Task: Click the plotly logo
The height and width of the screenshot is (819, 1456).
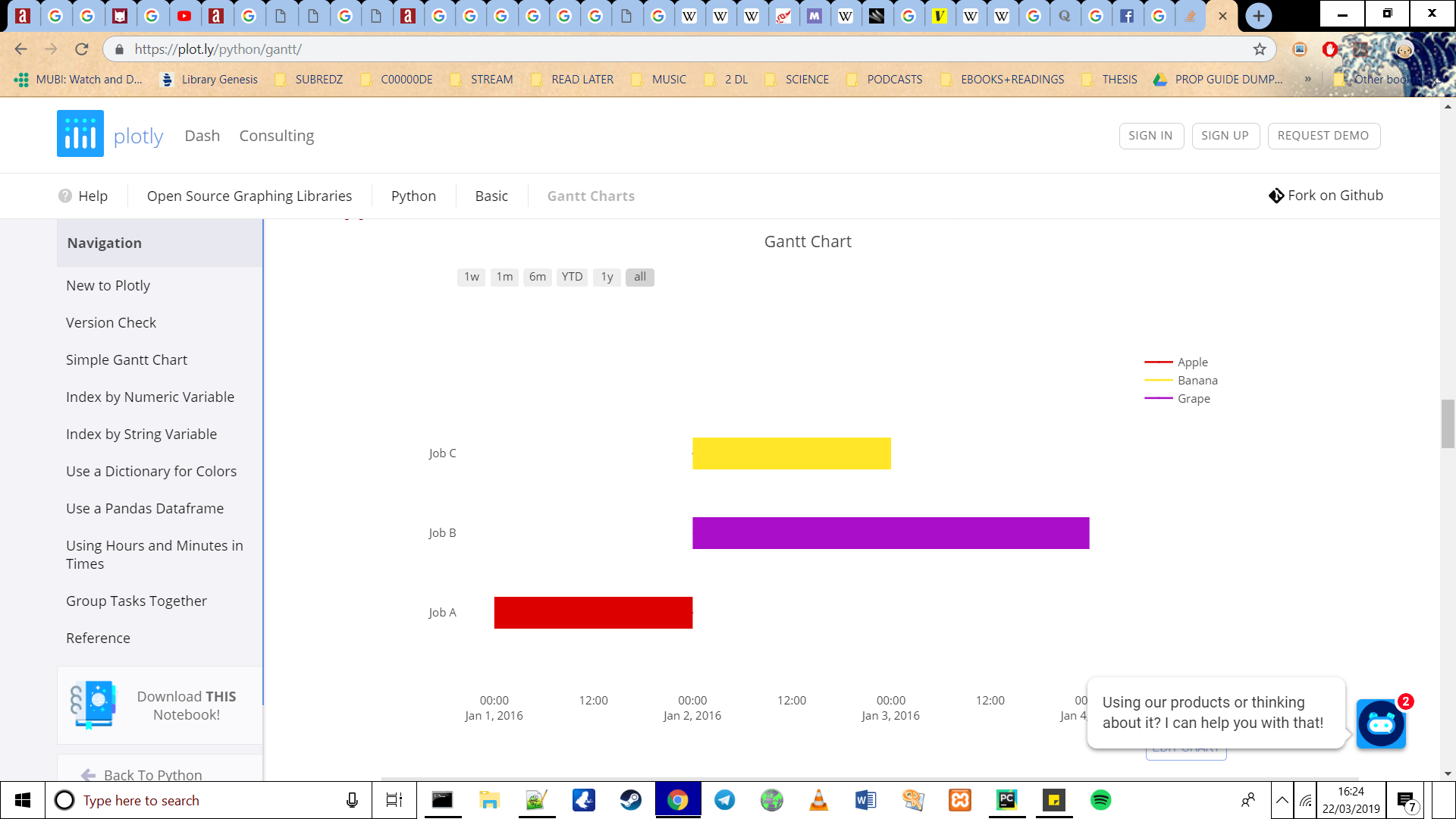Action: pyautogui.click(x=80, y=133)
